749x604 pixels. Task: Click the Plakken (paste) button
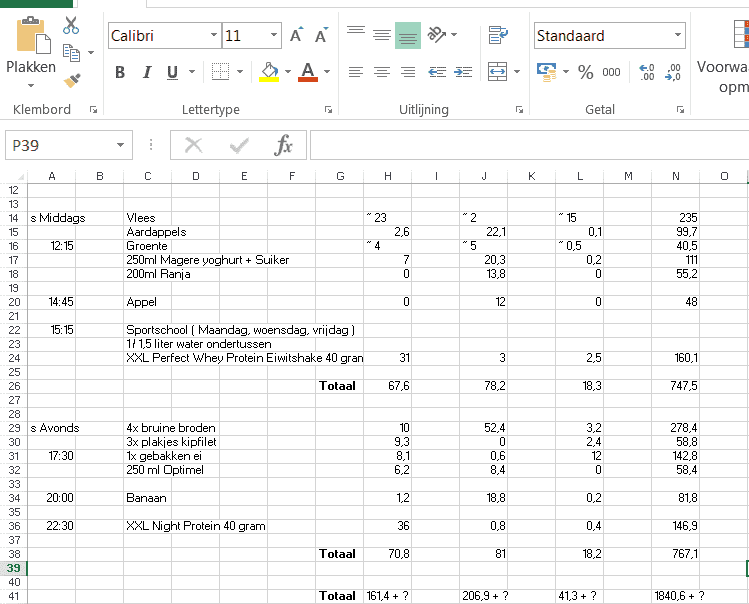pos(31,48)
